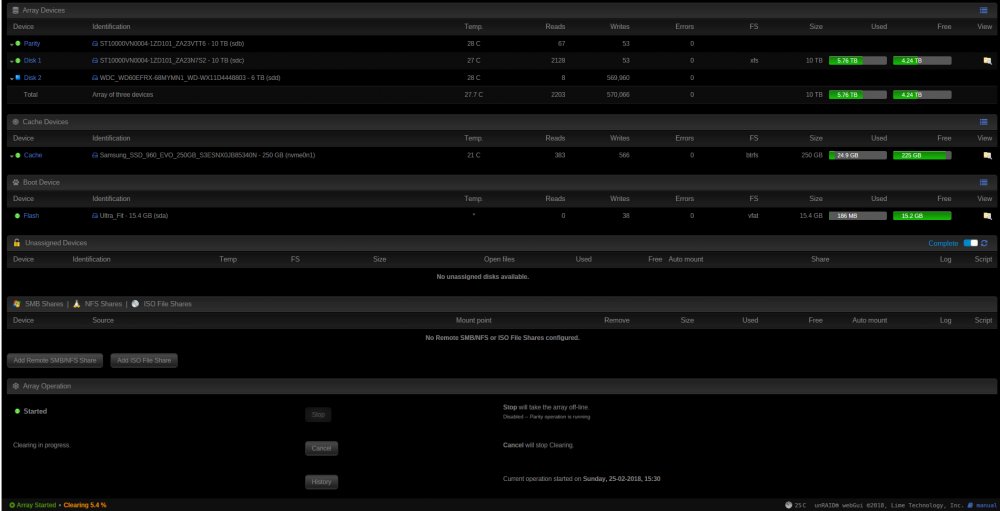1000x511 pixels.
Task: Expand Disk 2 device dropdown arrow
Action: coord(11,78)
